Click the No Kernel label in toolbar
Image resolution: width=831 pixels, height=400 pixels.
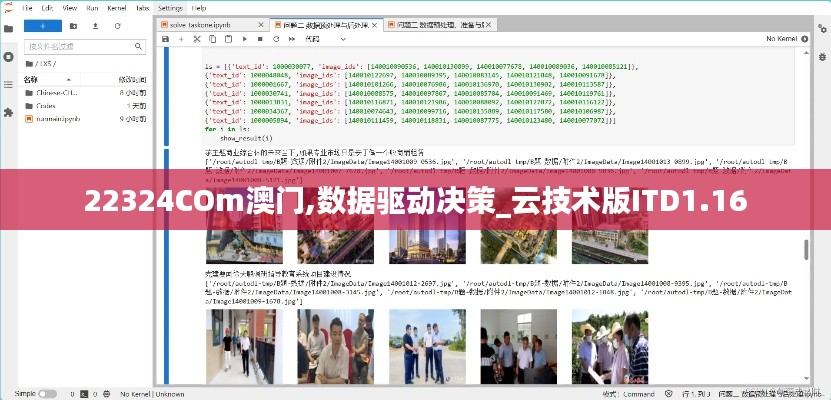point(782,39)
